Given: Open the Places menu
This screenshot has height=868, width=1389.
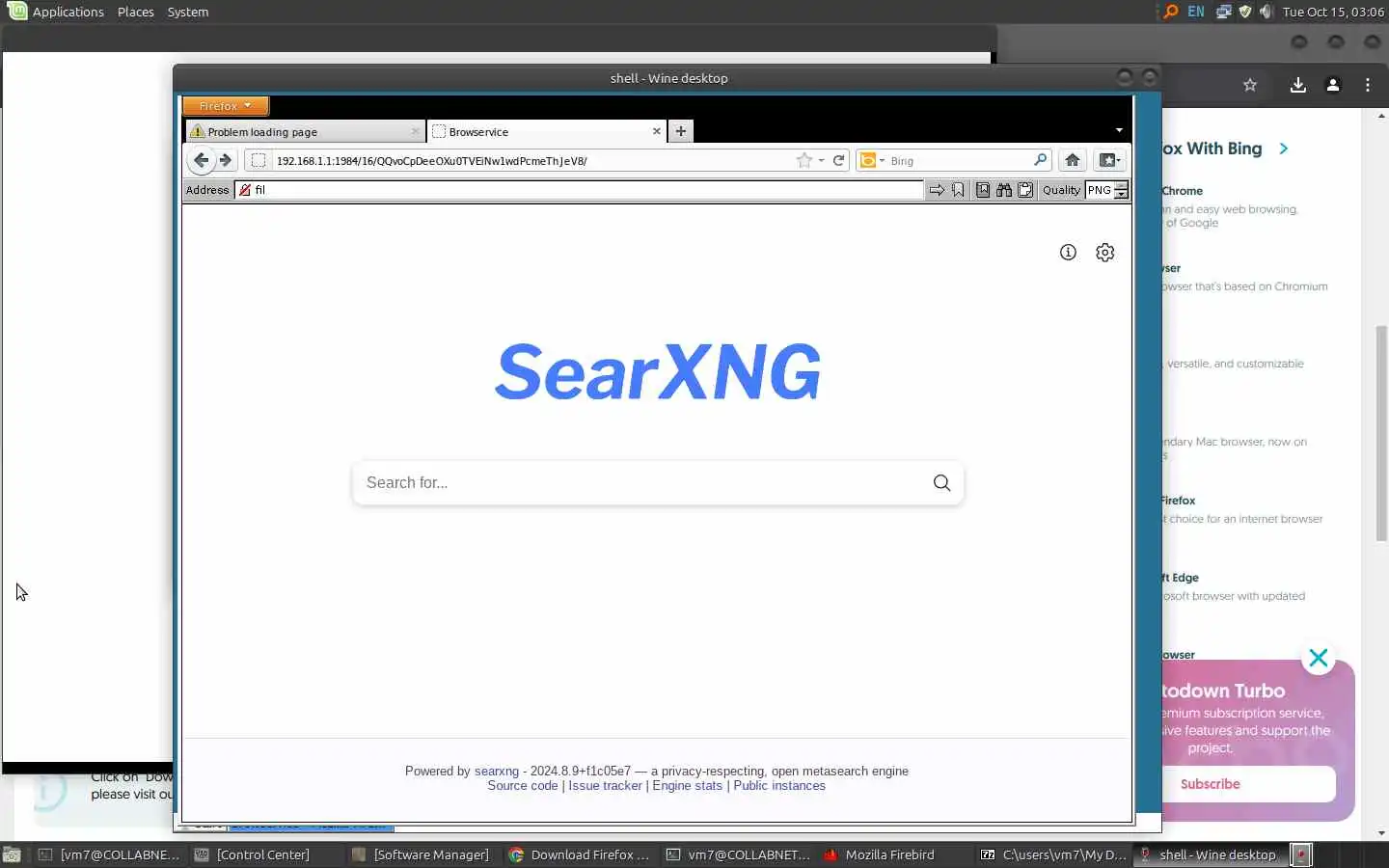Looking at the screenshot, I should (x=135, y=12).
